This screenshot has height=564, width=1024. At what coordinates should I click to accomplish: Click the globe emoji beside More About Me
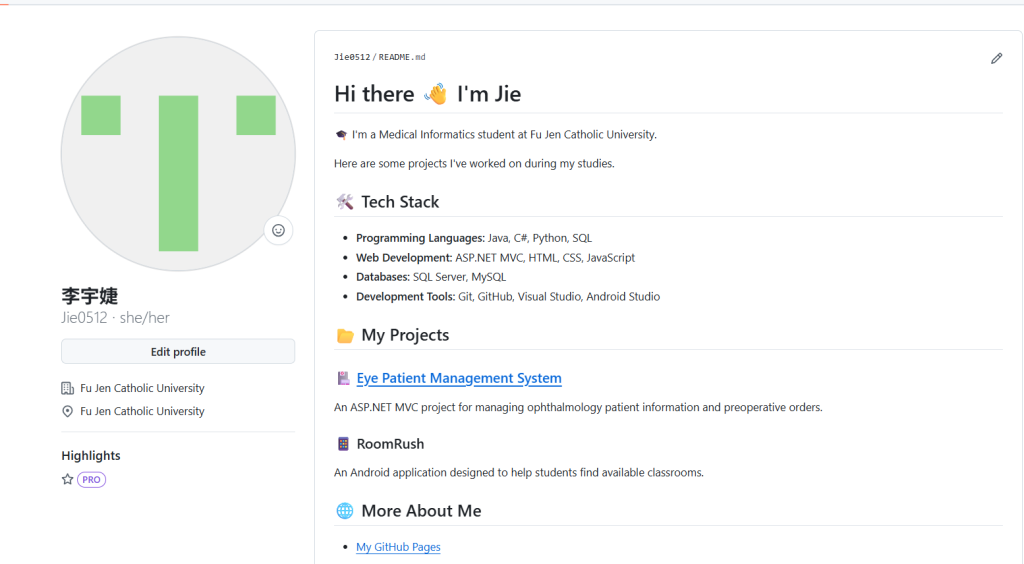pyautogui.click(x=345, y=511)
